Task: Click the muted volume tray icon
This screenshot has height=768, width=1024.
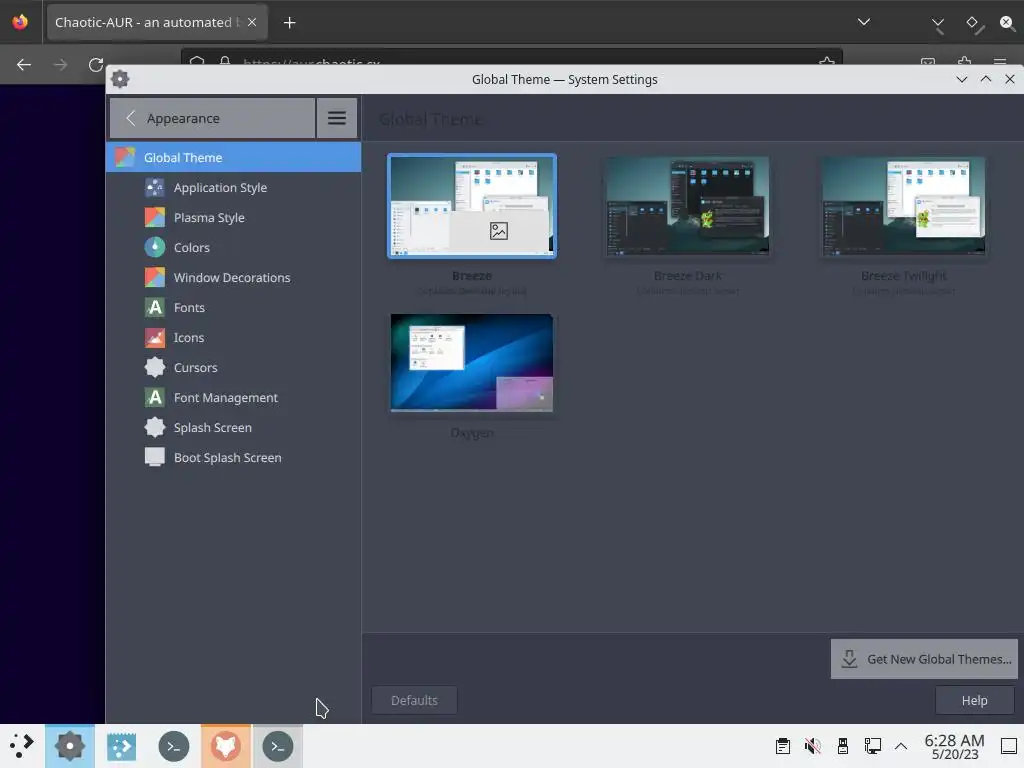Action: pos(812,746)
